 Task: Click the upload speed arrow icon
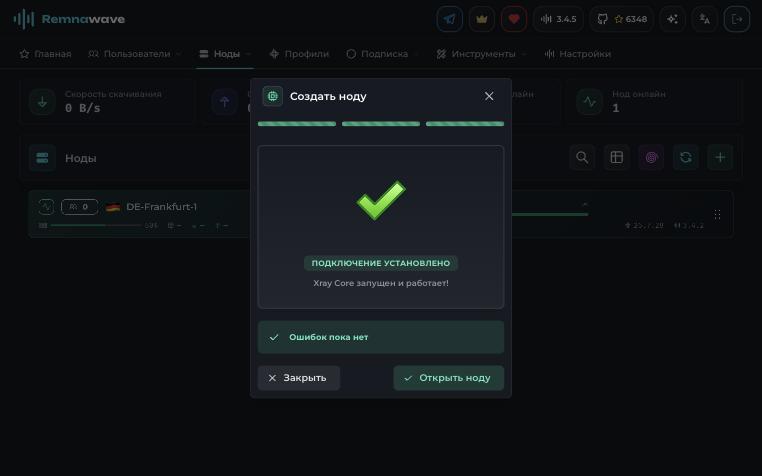tap(225, 102)
